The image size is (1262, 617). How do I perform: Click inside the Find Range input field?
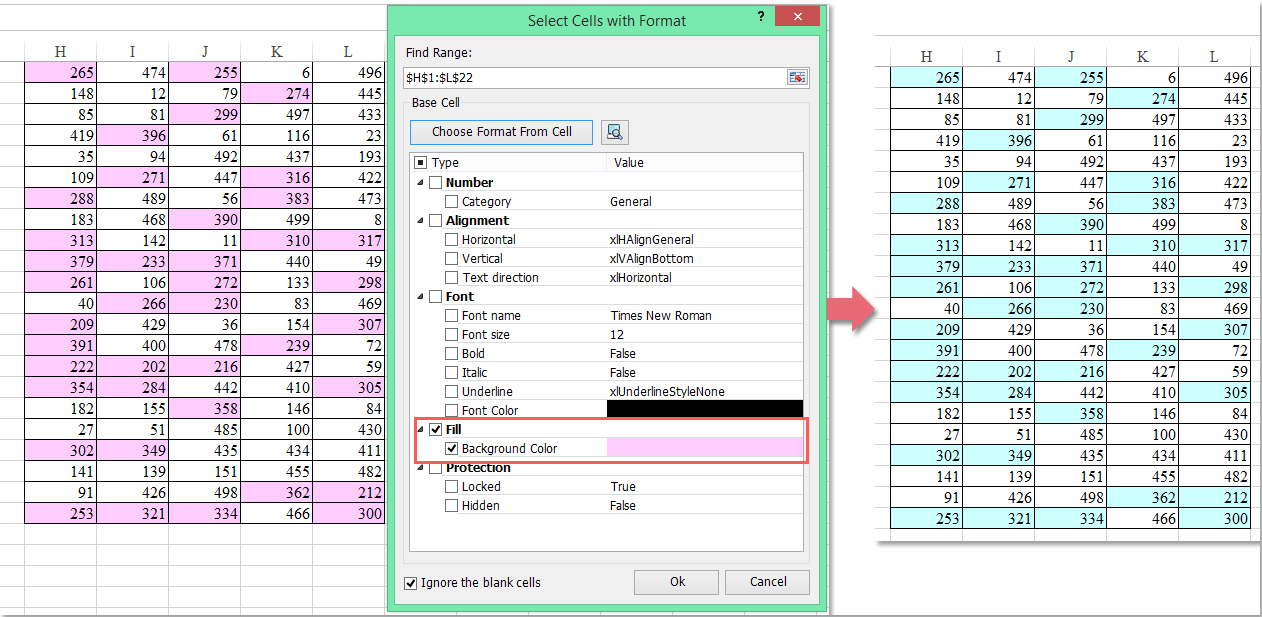(570, 76)
